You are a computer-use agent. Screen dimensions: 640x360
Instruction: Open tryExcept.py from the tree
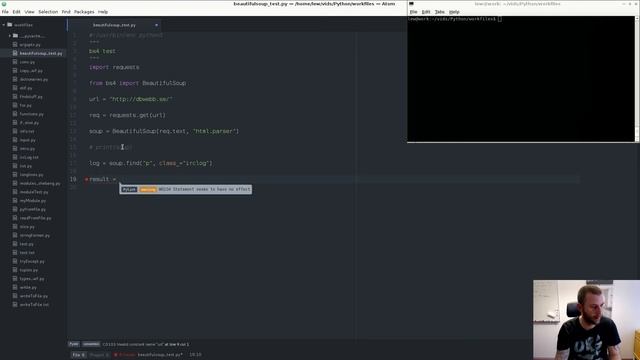tap(32, 261)
